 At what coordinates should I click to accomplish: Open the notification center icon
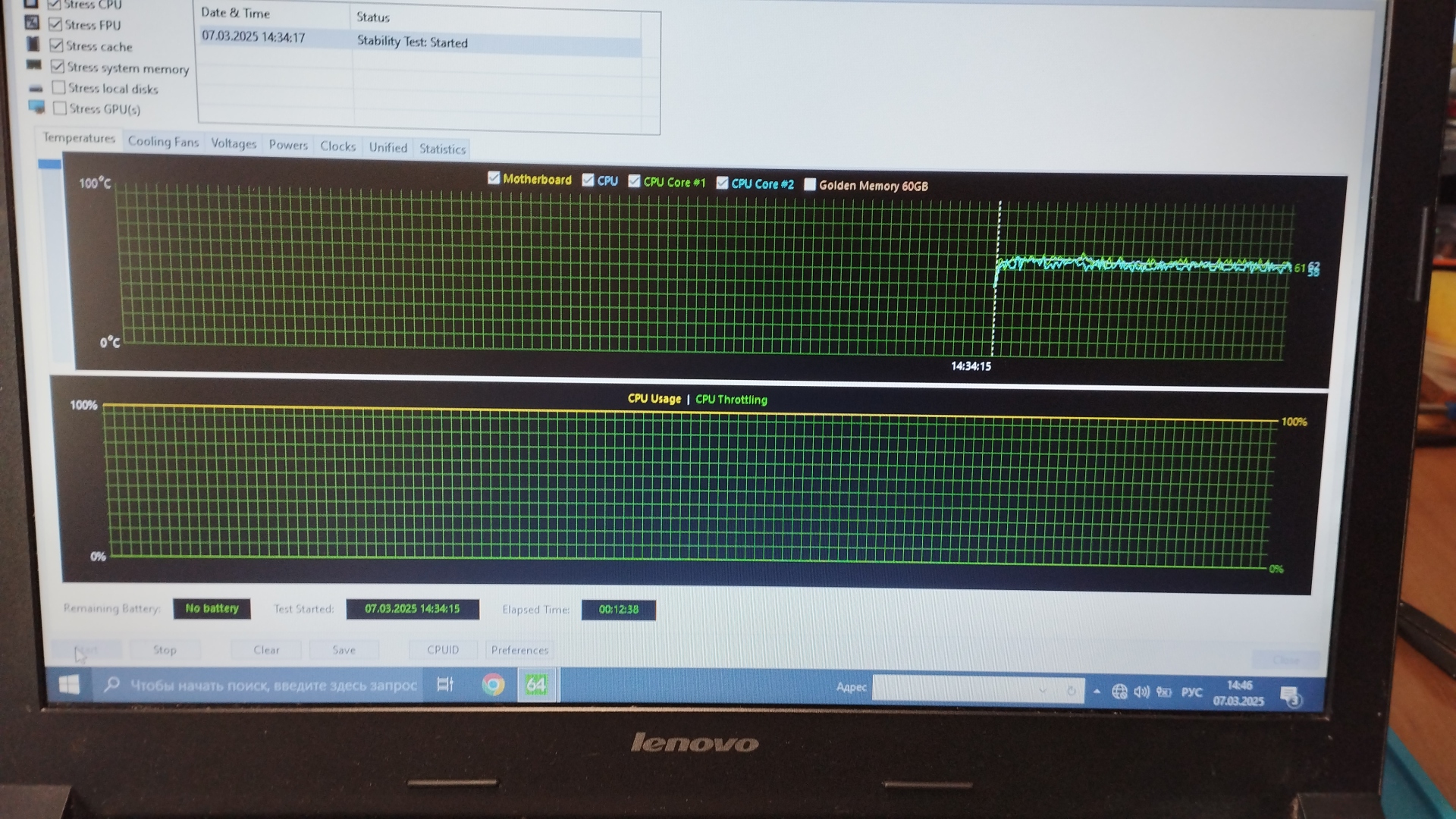coord(1290,695)
